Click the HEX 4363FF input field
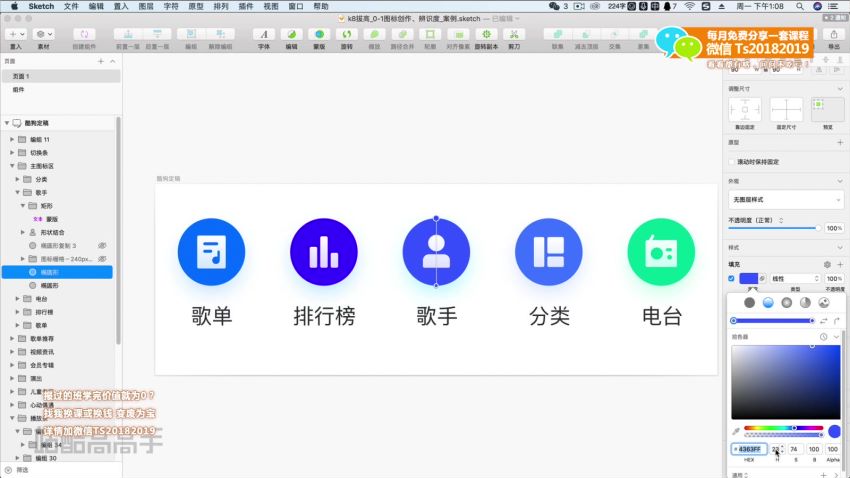 (x=749, y=449)
